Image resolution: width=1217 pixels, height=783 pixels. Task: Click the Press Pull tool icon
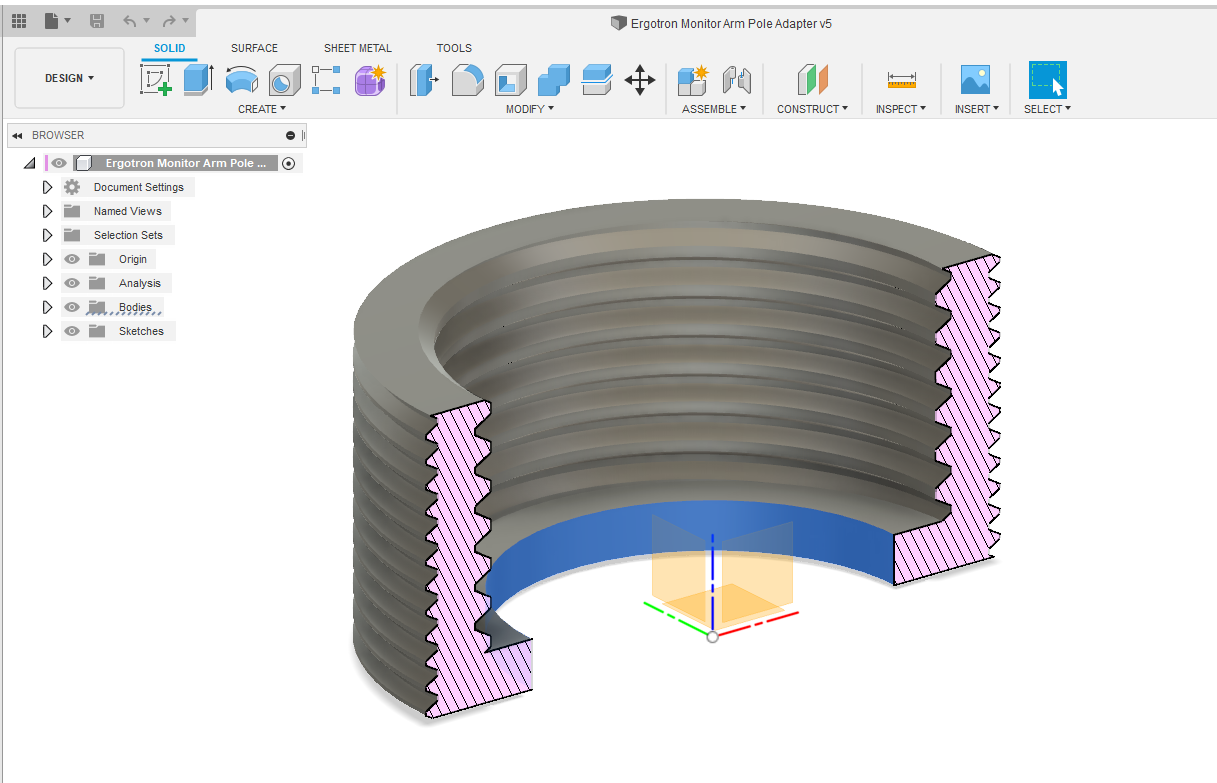(424, 79)
